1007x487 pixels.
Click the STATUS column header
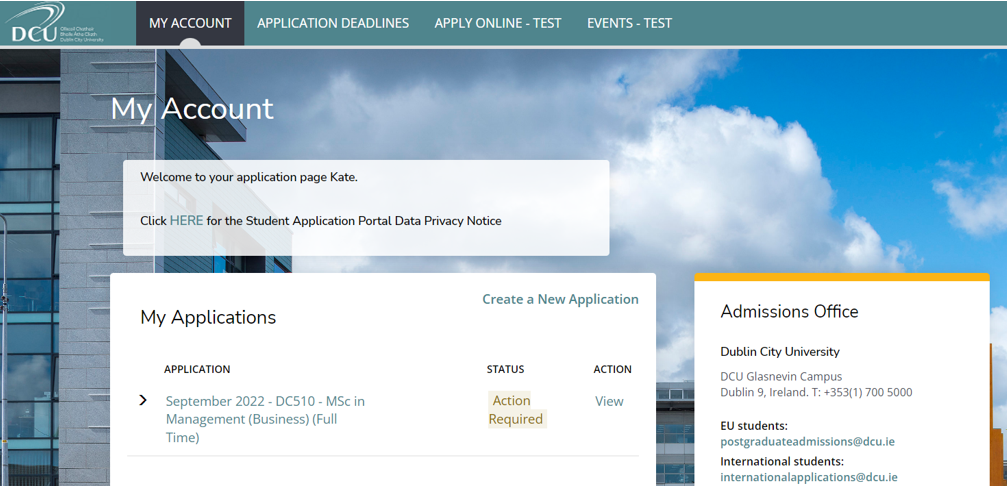pos(505,369)
